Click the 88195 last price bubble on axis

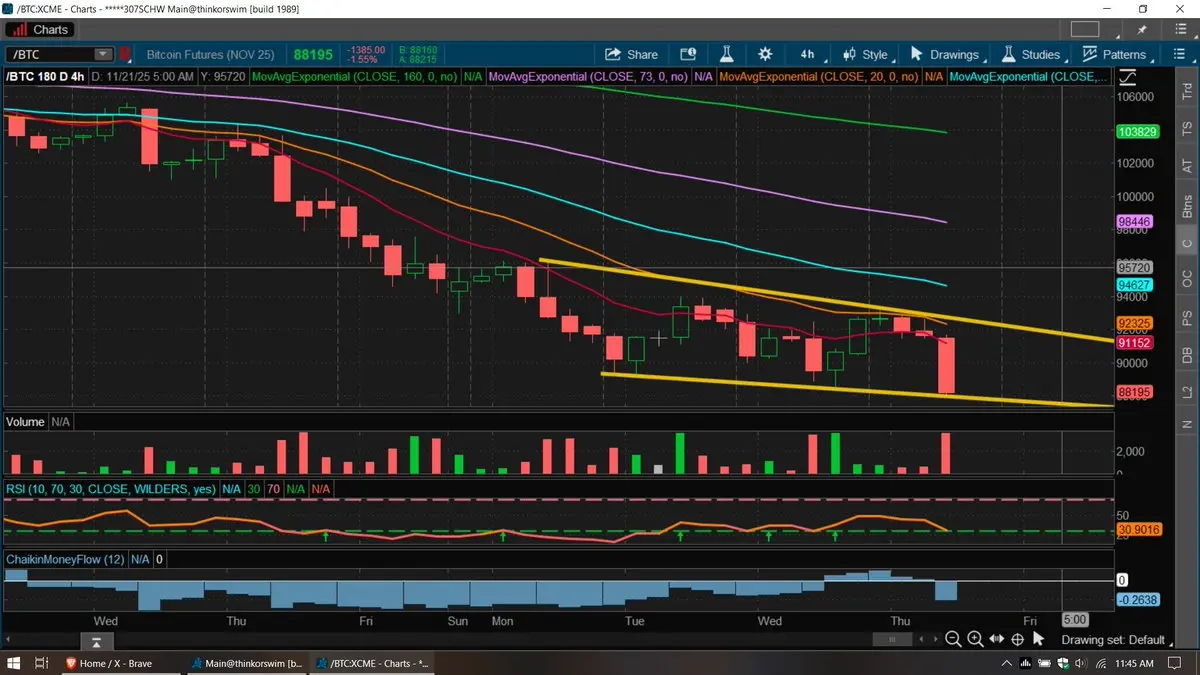[1137, 393]
